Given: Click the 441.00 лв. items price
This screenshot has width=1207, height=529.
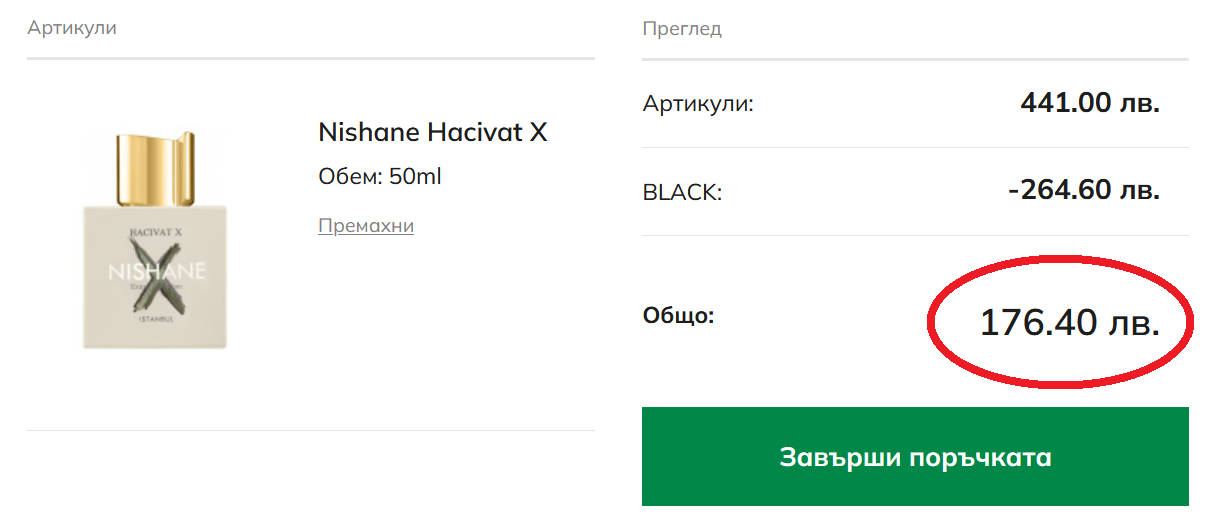Looking at the screenshot, I should 1089,103.
